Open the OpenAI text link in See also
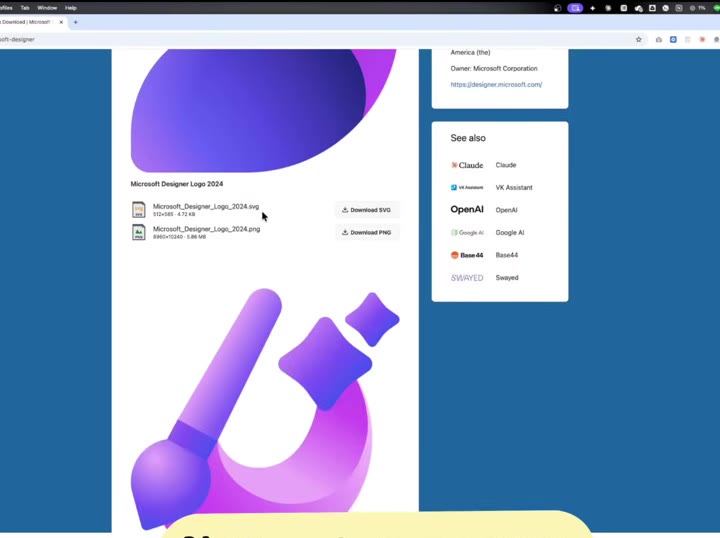 click(x=506, y=210)
